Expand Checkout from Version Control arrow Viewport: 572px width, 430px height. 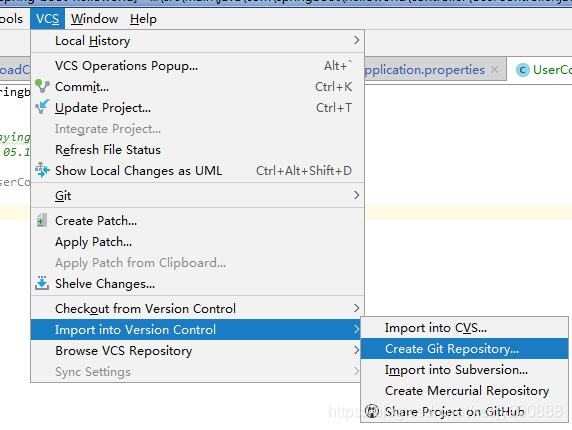356,308
